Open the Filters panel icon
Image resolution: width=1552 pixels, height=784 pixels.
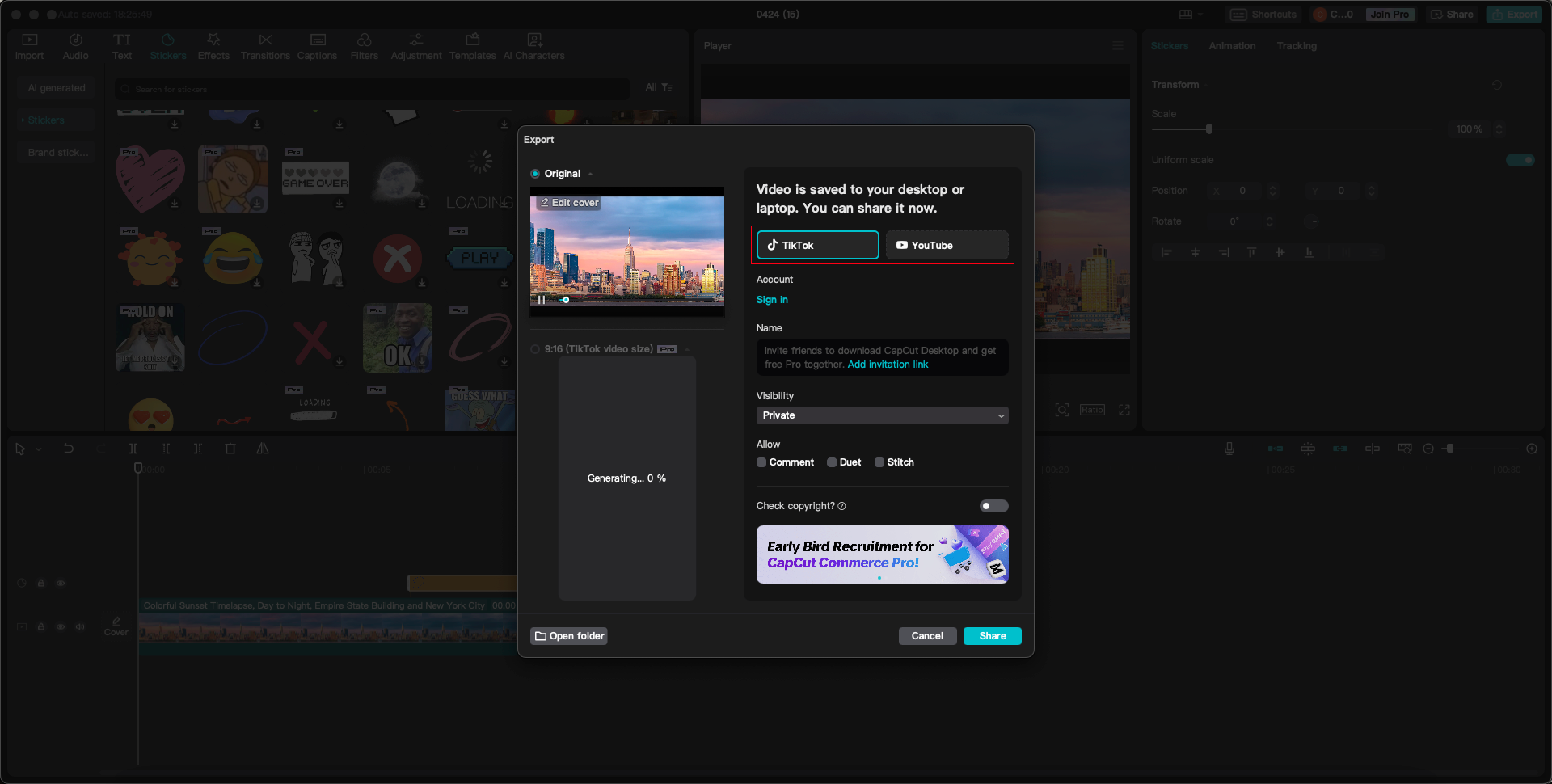point(365,40)
